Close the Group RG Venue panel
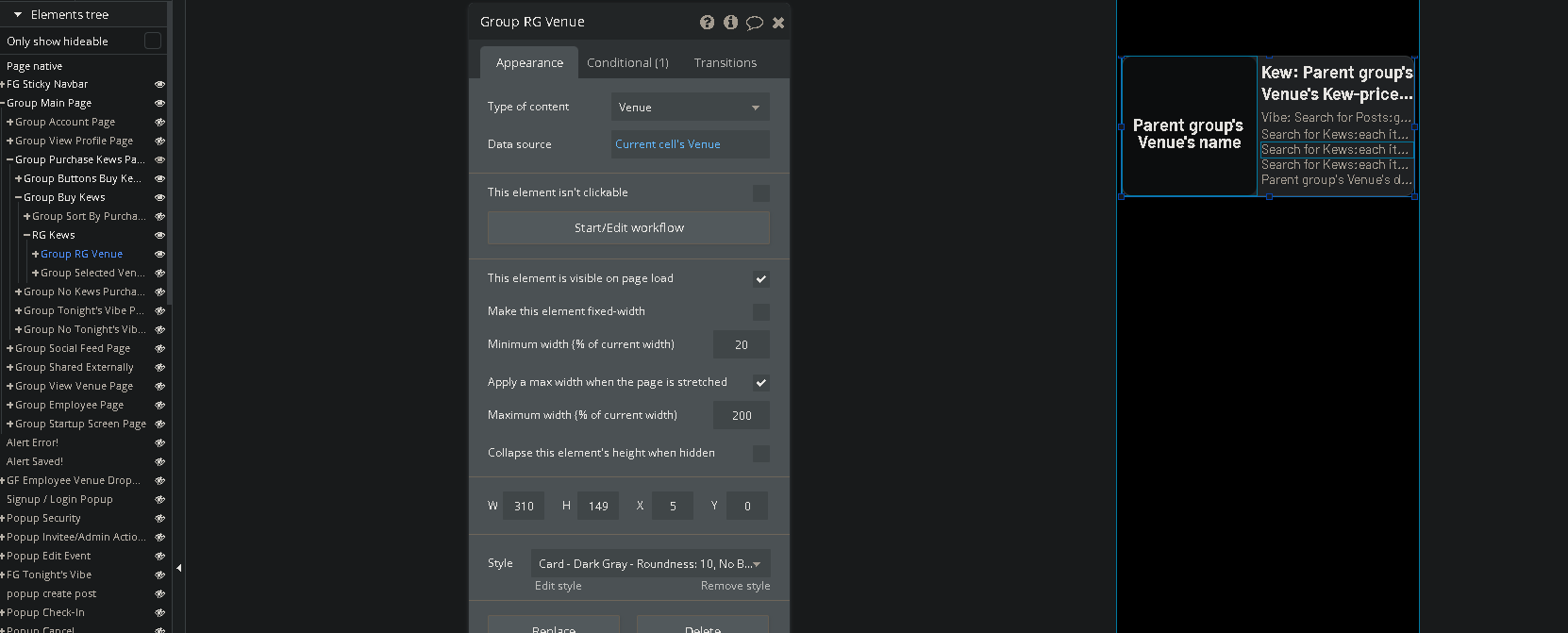Image resolution: width=1568 pixels, height=633 pixels. pos(778,23)
